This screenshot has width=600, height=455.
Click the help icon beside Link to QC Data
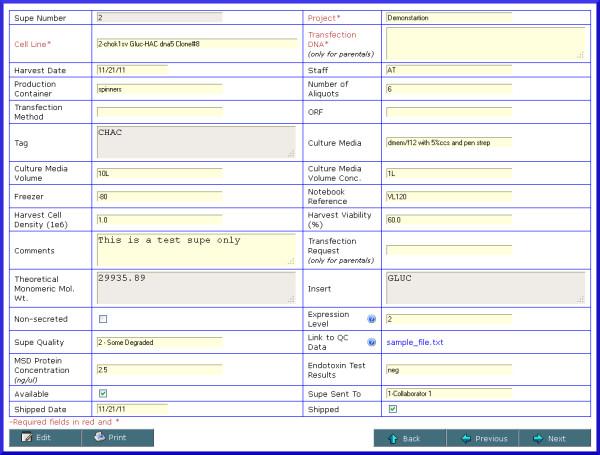(371, 342)
